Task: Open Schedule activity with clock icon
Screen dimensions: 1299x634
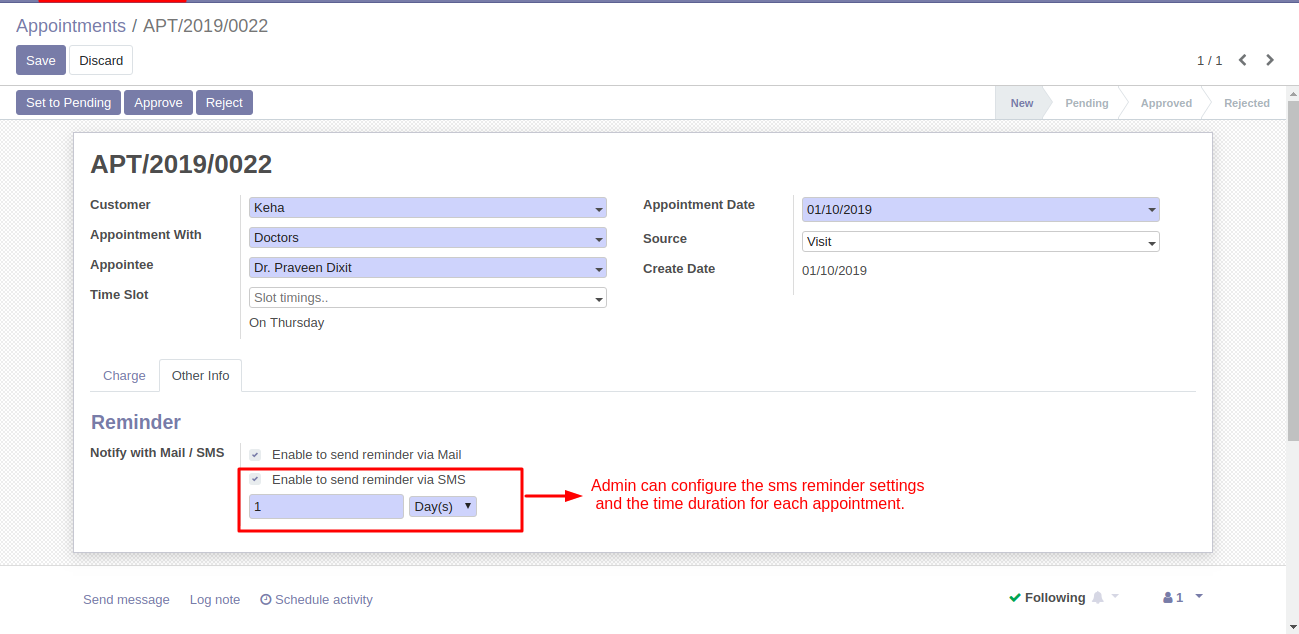Action: 316,600
